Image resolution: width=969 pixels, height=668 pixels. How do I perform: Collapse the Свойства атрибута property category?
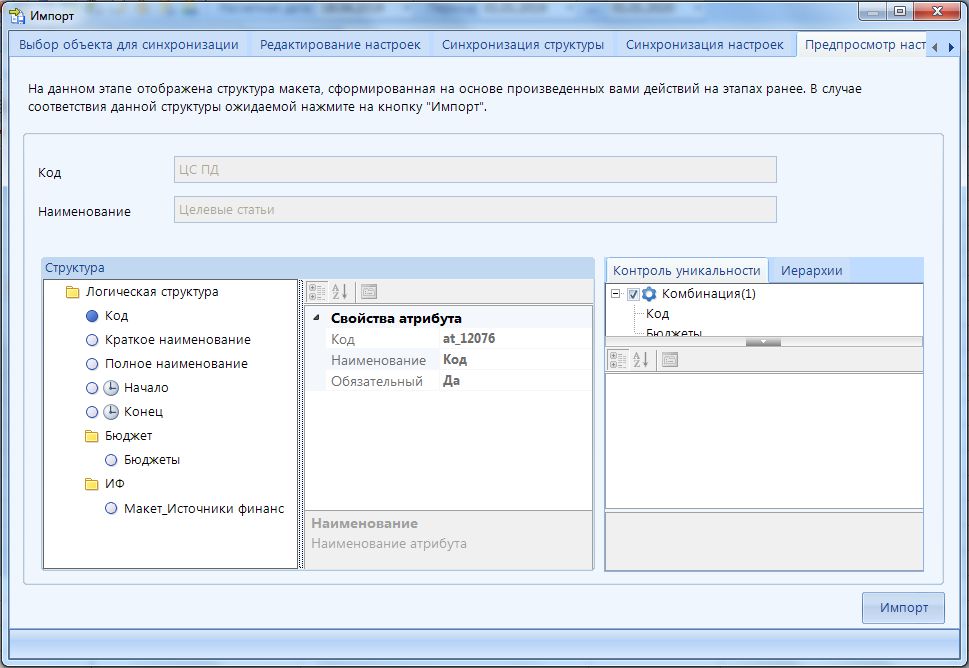tap(317, 318)
